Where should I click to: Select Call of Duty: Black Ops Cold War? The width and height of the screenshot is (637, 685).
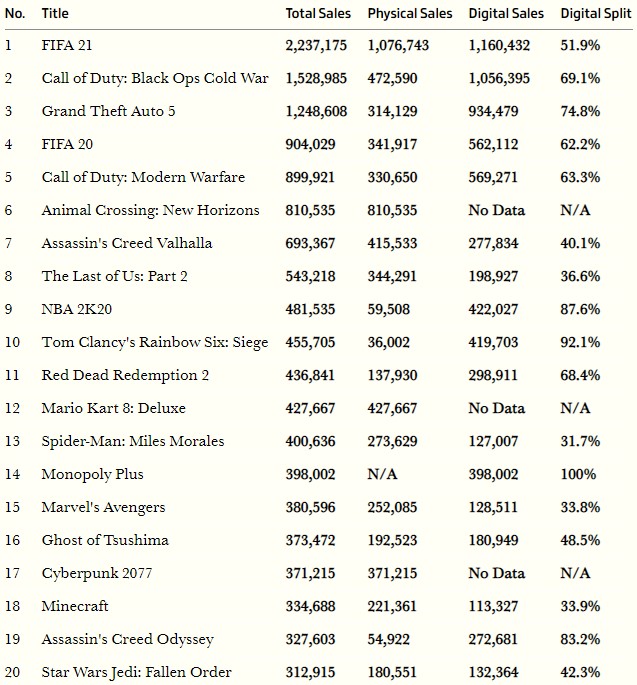coord(155,78)
